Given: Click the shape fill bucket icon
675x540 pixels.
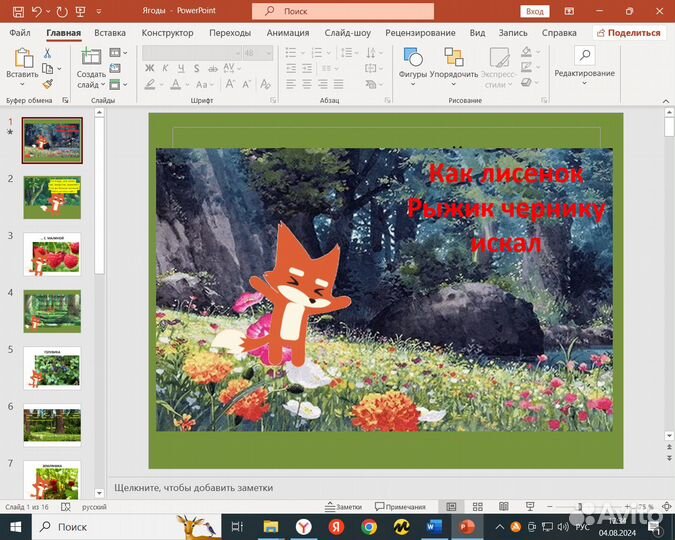Looking at the screenshot, I should pyautogui.click(x=526, y=52).
